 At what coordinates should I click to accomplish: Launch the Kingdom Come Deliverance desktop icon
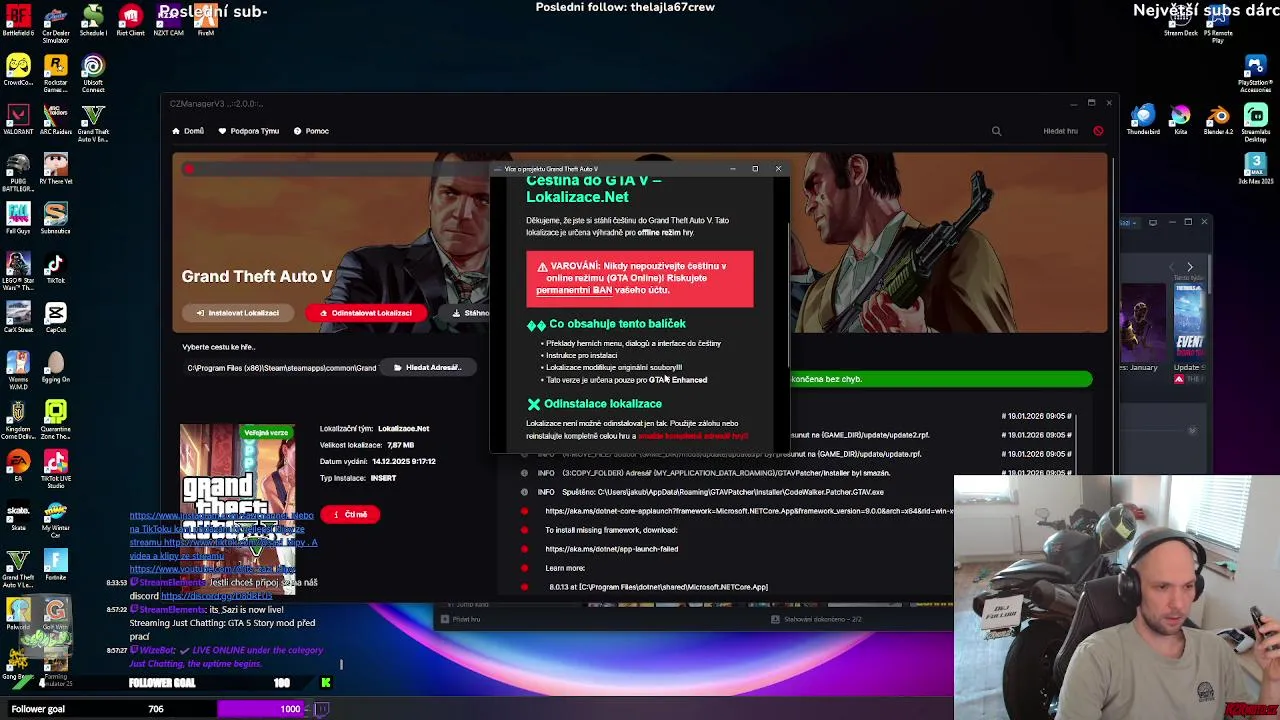[18, 420]
